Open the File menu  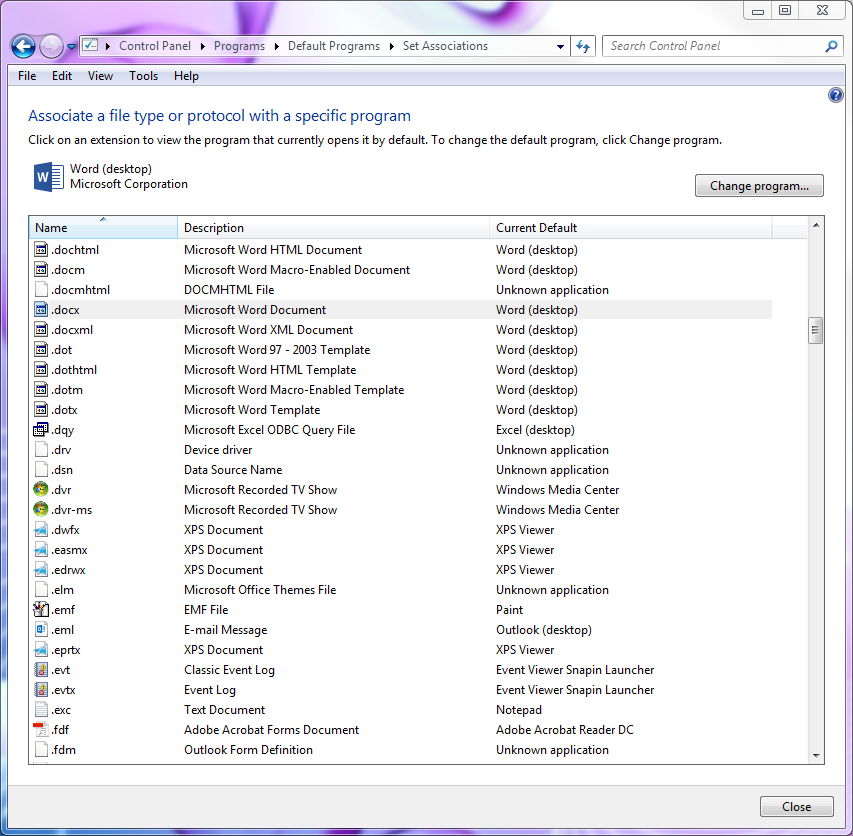coord(27,76)
